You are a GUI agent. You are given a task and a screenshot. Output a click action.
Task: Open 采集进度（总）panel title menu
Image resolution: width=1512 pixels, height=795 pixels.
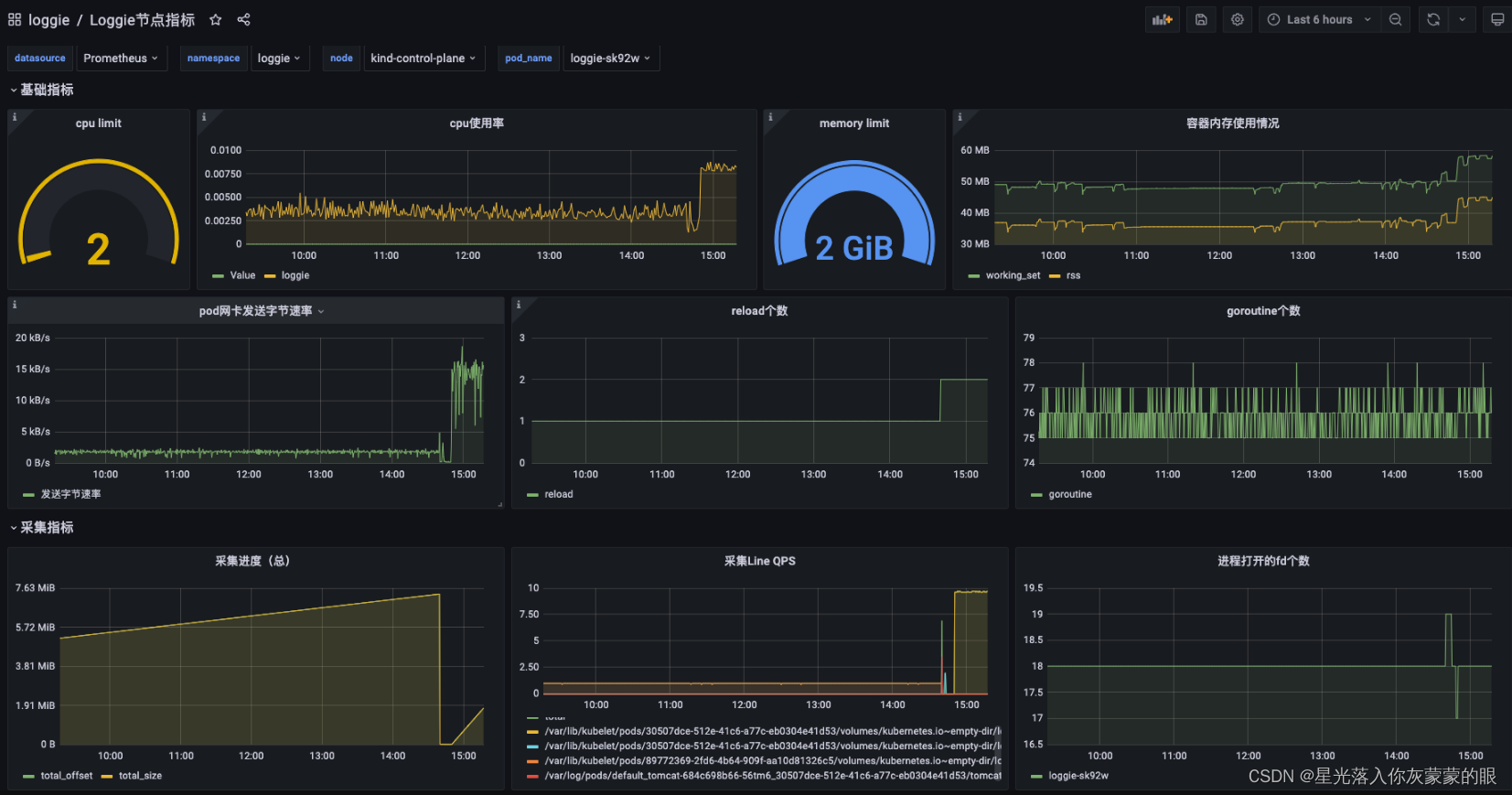tap(252, 561)
